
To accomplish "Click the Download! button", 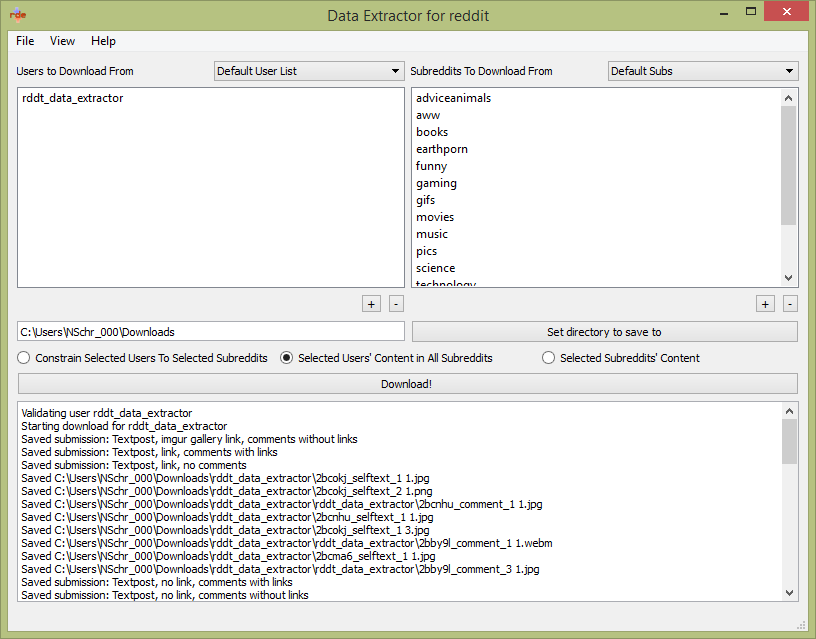I will [x=407, y=384].
